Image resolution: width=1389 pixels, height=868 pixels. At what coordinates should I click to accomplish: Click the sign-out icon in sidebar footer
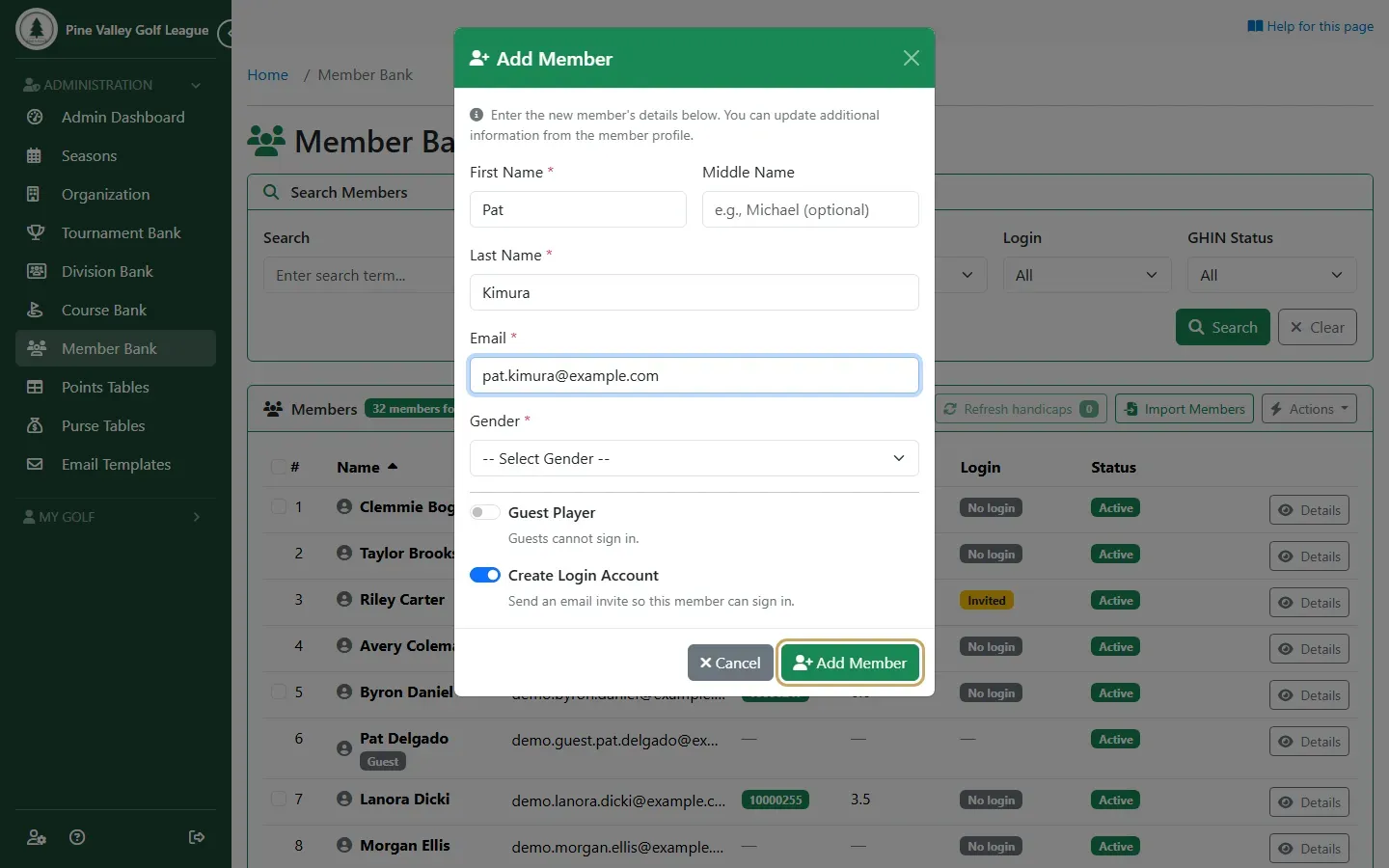[197, 837]
